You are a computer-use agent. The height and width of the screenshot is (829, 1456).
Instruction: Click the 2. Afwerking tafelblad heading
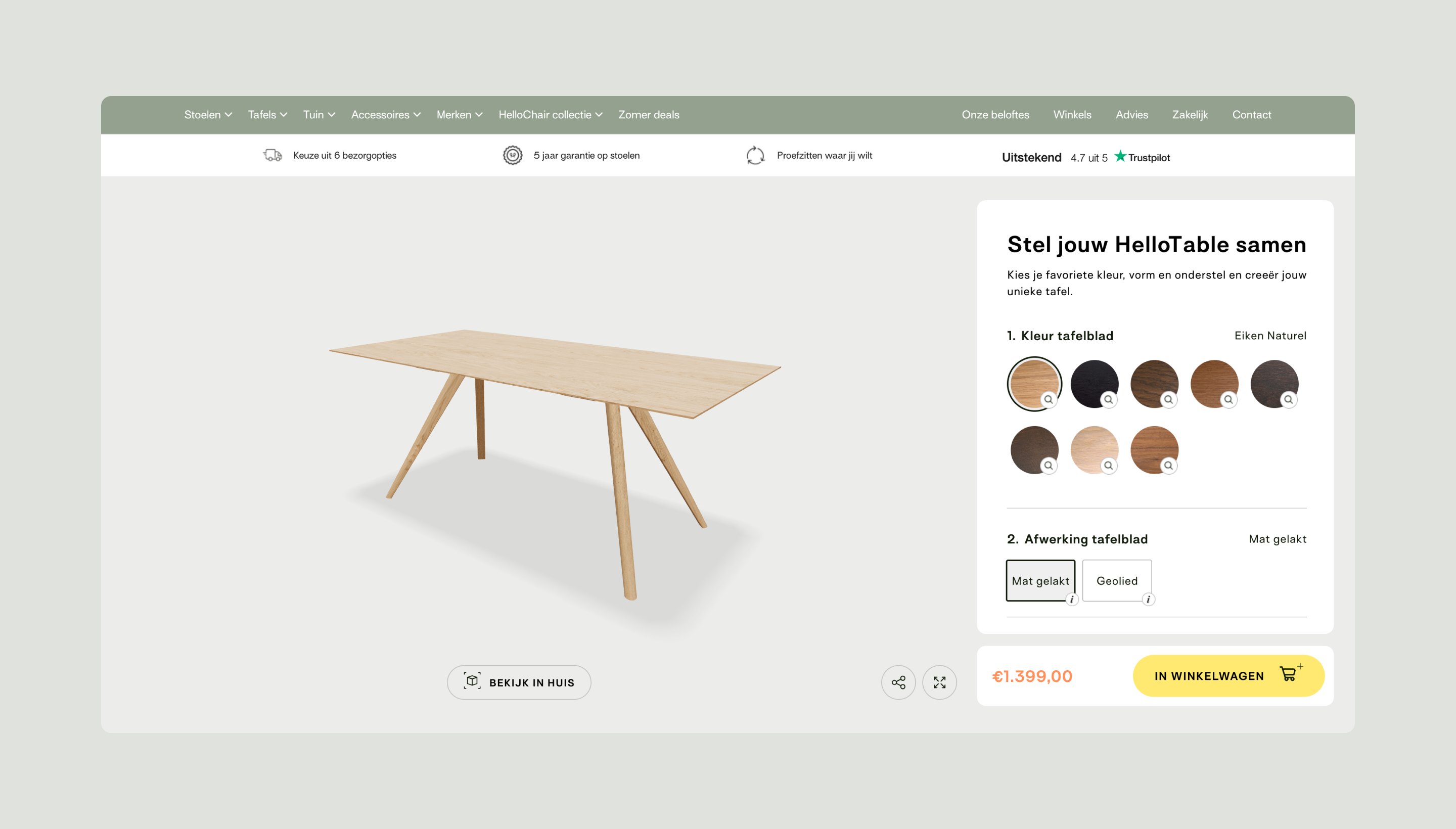pos(1077,539)
